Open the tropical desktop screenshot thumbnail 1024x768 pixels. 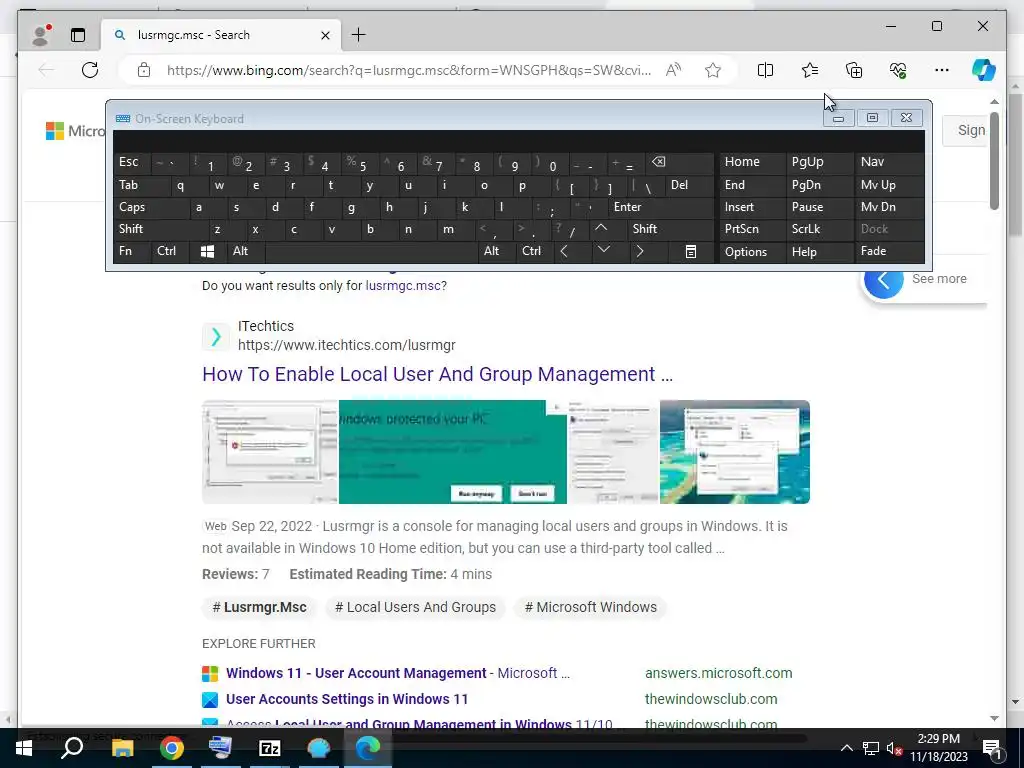pos(735,452)
